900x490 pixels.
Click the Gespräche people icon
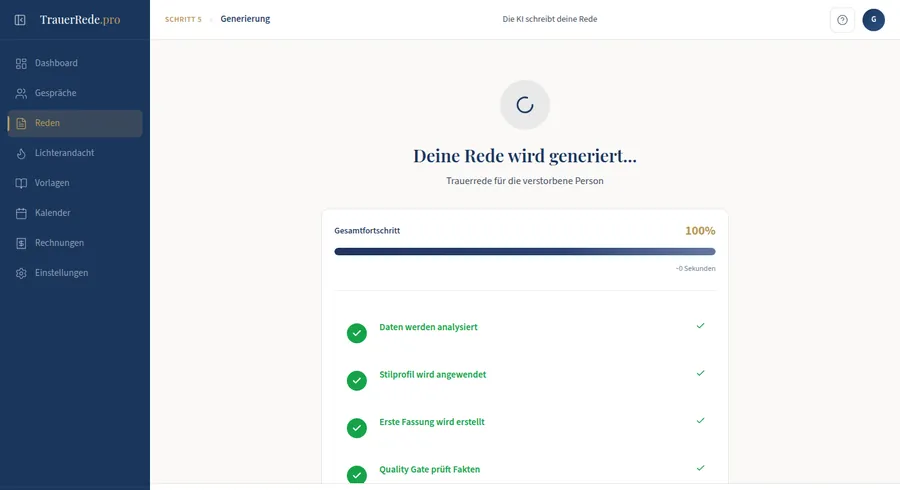click(x=21, y=94)
